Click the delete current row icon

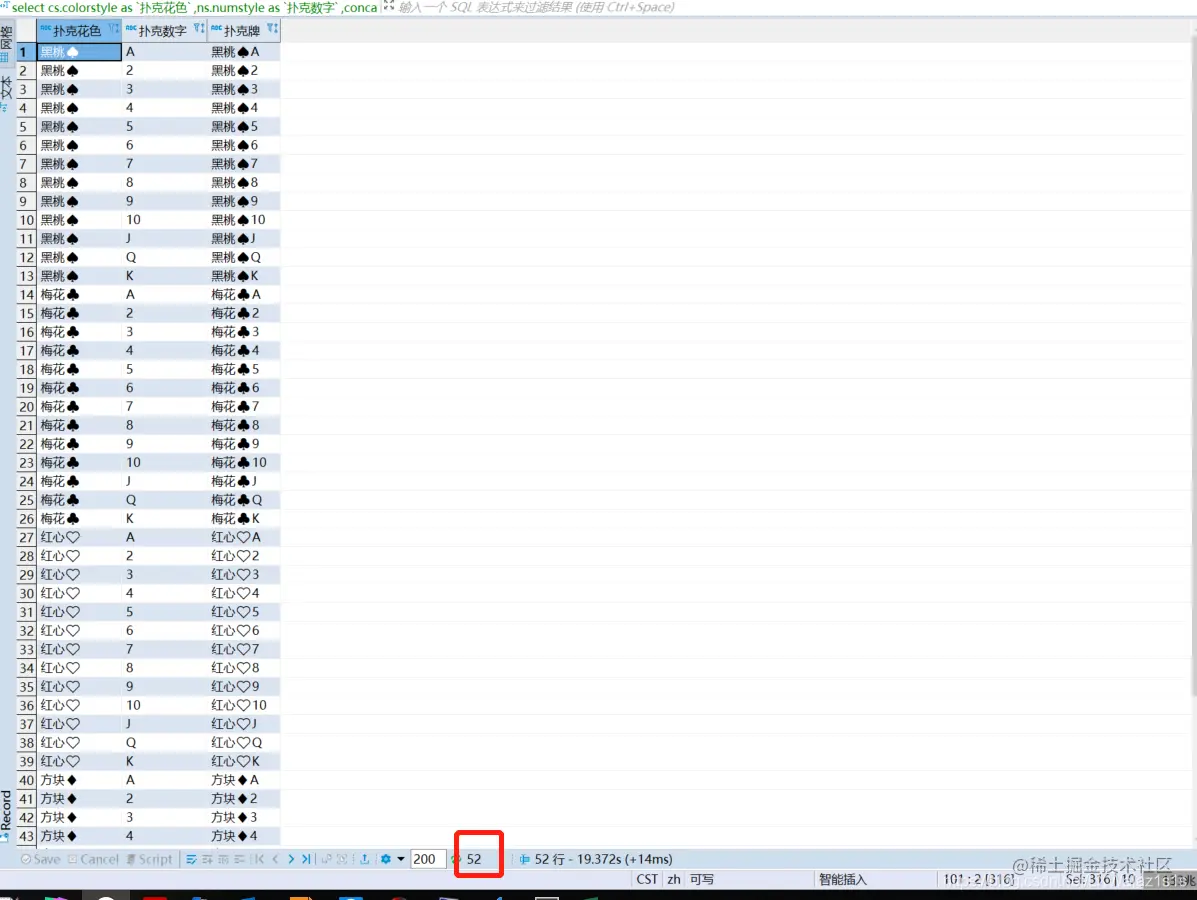[x=239, y=859]
